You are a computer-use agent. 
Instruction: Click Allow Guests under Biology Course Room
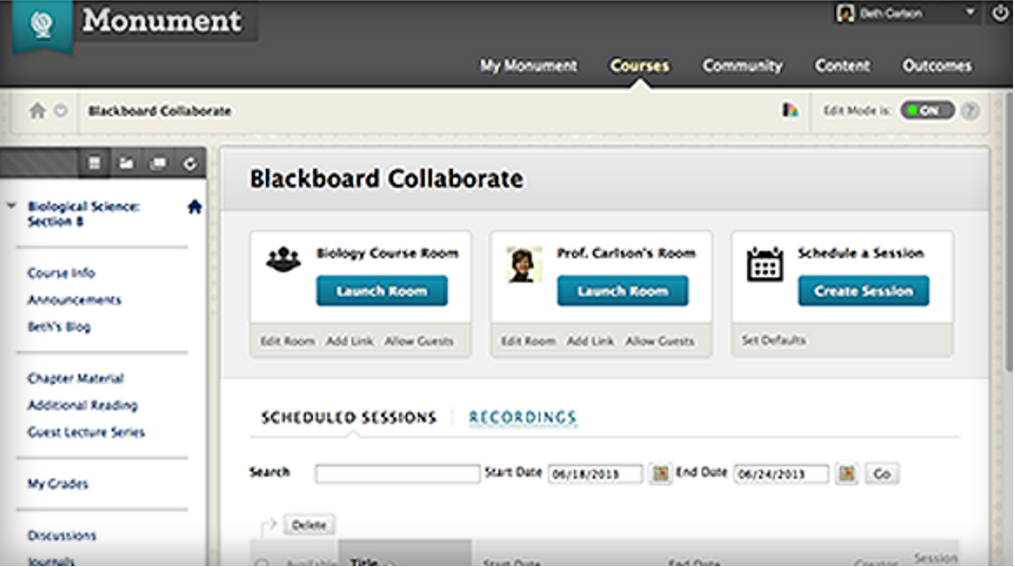click(x=419, y=341)
